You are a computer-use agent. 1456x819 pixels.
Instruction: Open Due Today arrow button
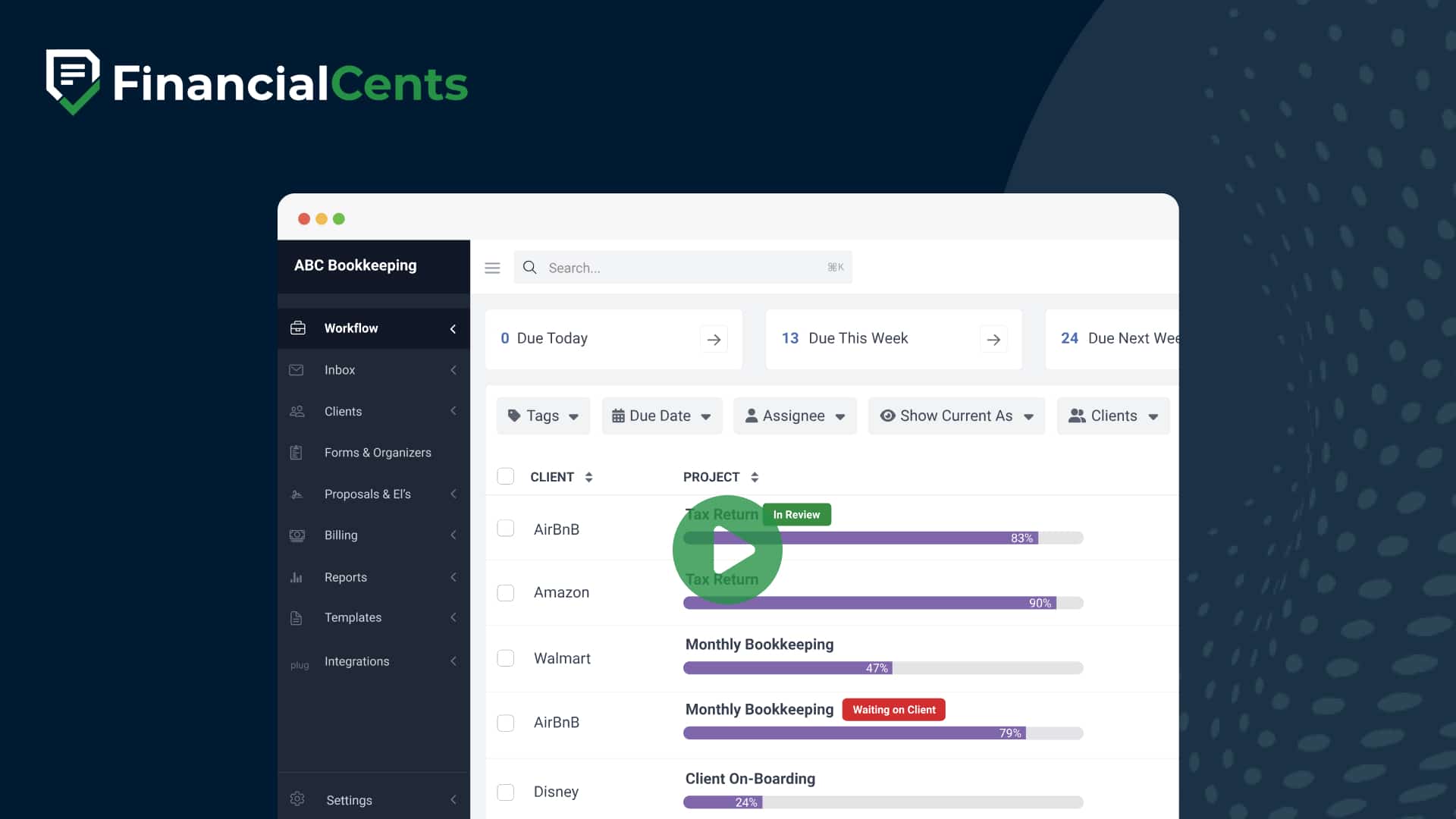pyautogui.click(x=714, y=340)
